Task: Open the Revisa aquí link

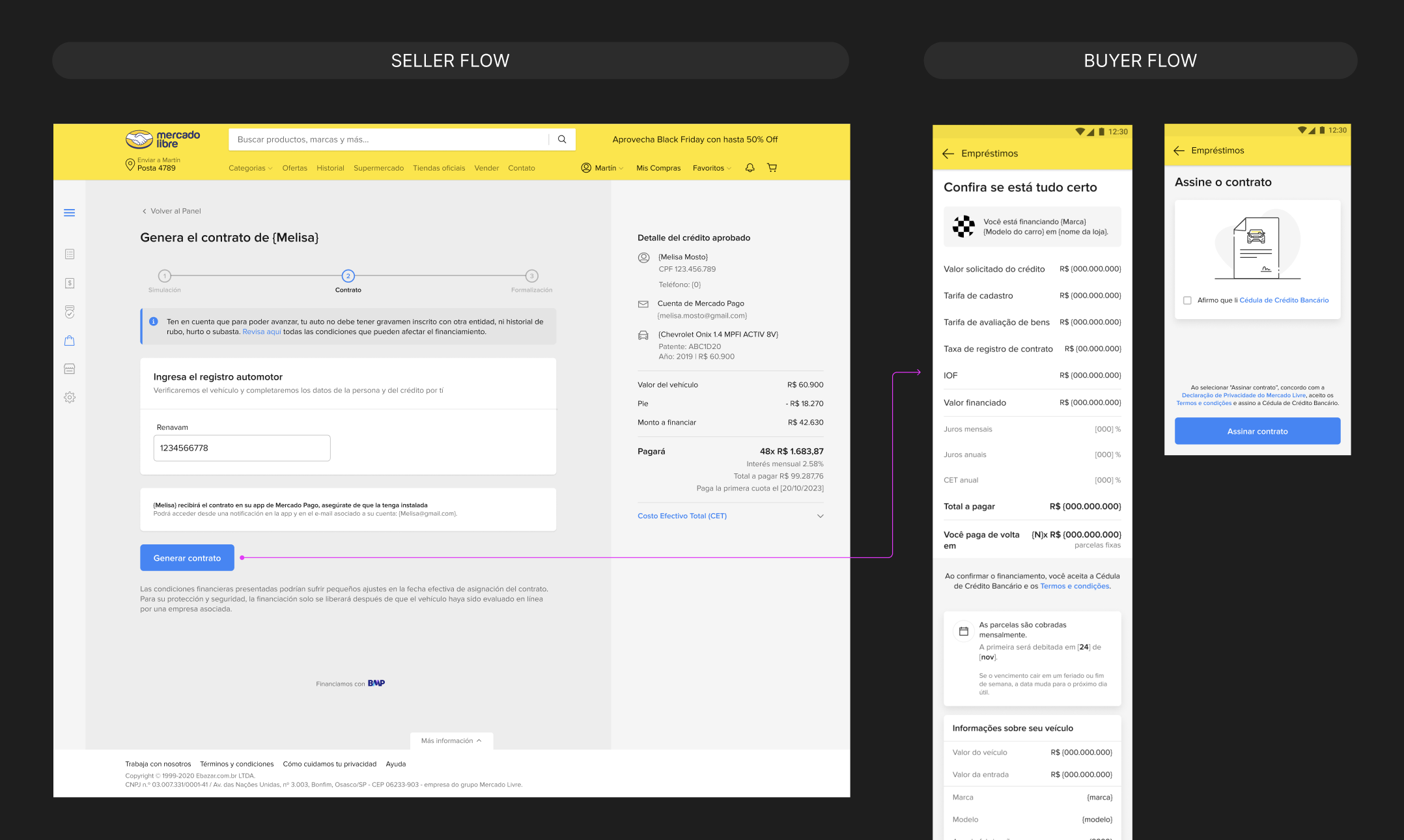Action: [x=262, y=332]
